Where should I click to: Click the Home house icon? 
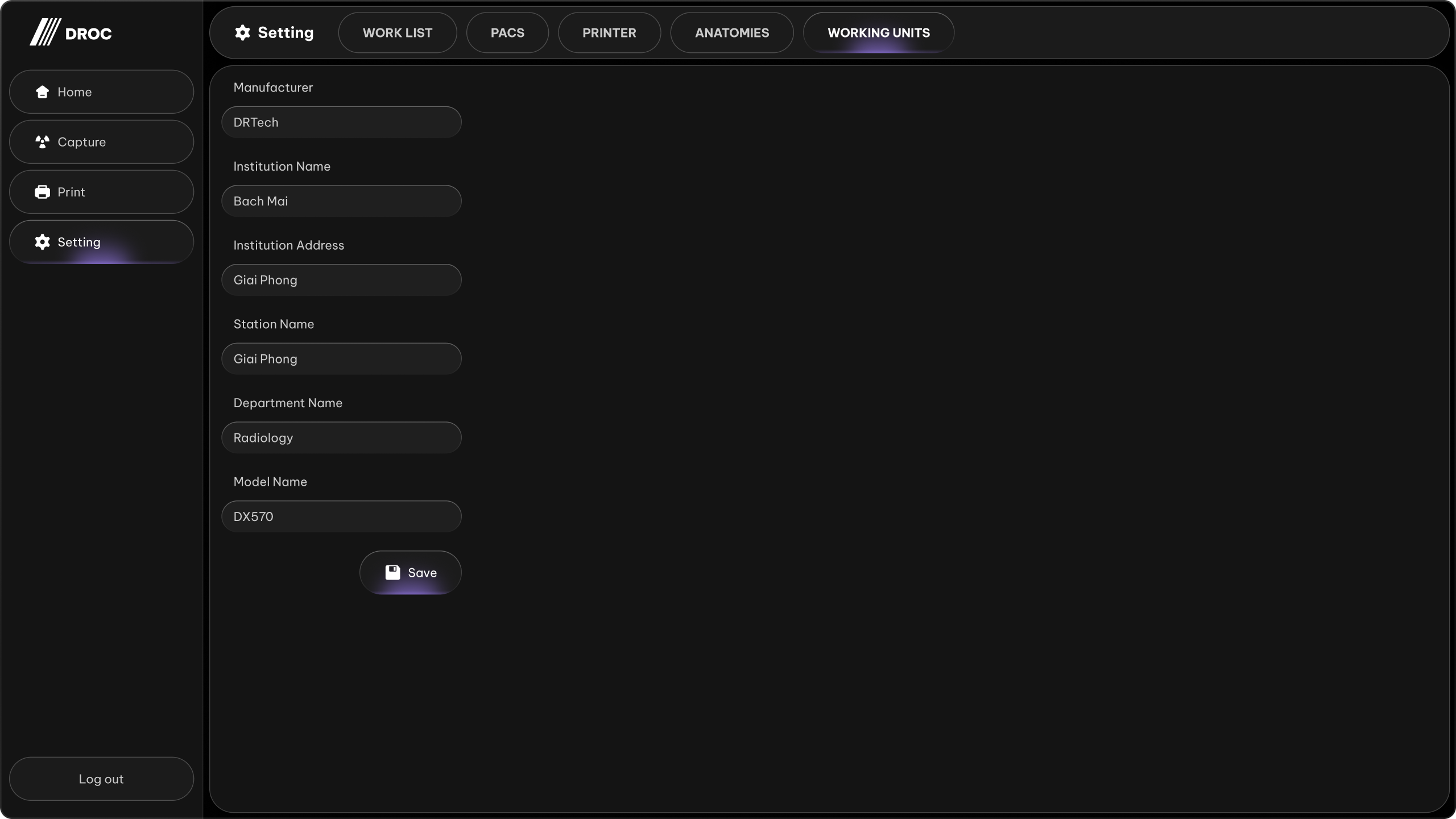42,92
